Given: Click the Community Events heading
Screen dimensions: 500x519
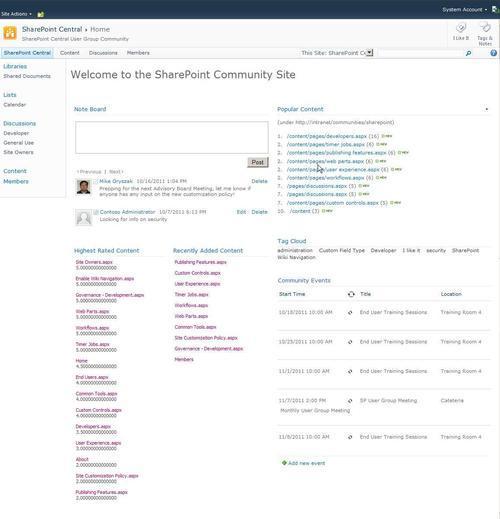Looking at the screenshot, I should click(304, 280).
